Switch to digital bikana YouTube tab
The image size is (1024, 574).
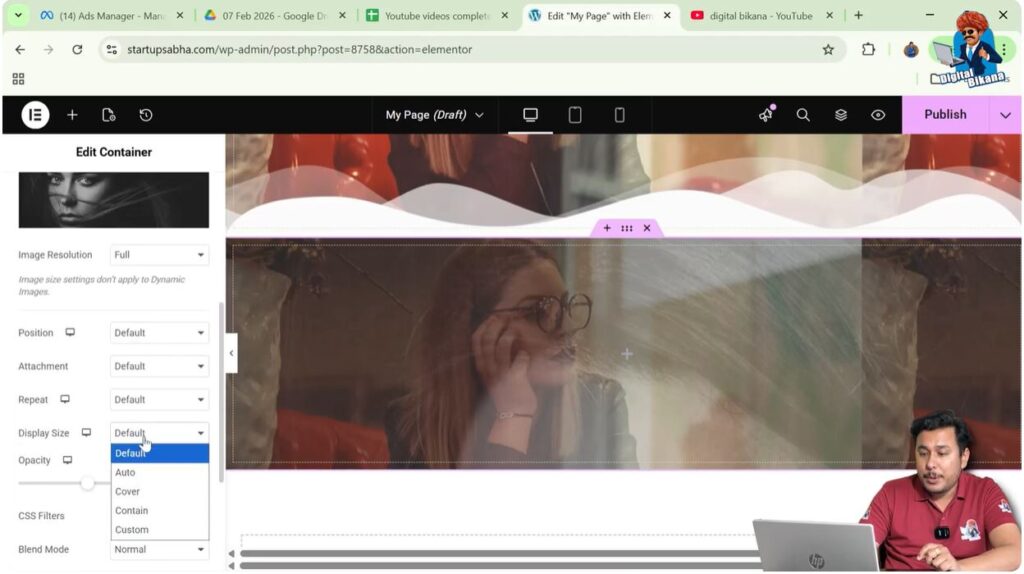[x=761, y=16]
